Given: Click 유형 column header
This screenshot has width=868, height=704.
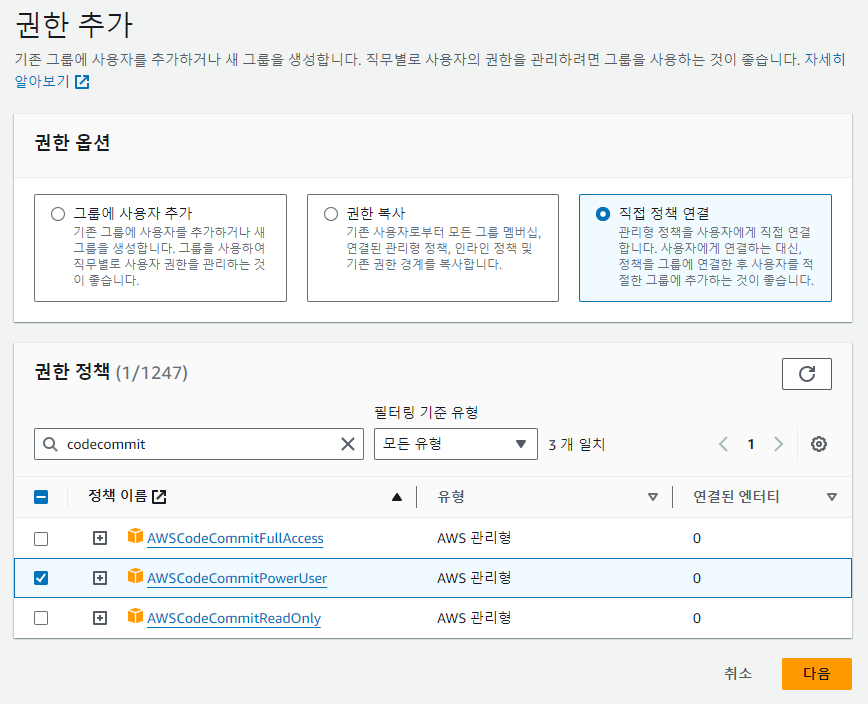Looking at the screenshot, I should (451, 496).
